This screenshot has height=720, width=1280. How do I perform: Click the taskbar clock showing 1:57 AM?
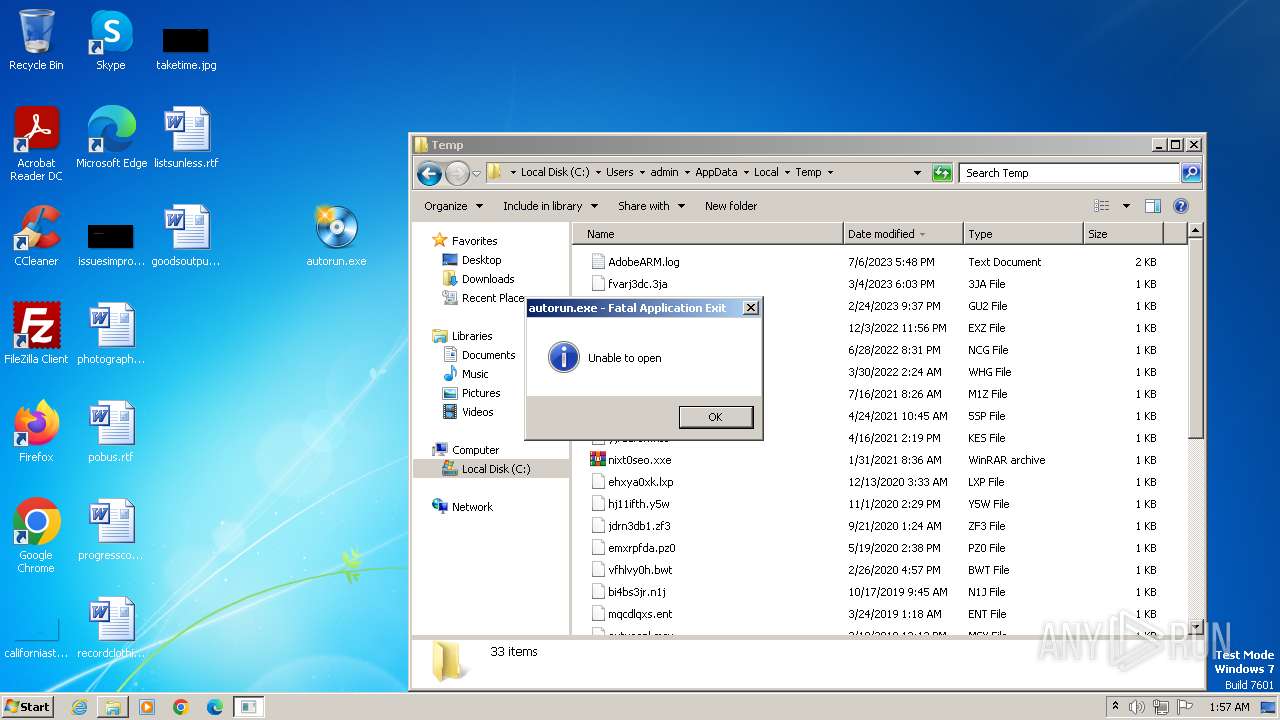(x=1229, y=707)
